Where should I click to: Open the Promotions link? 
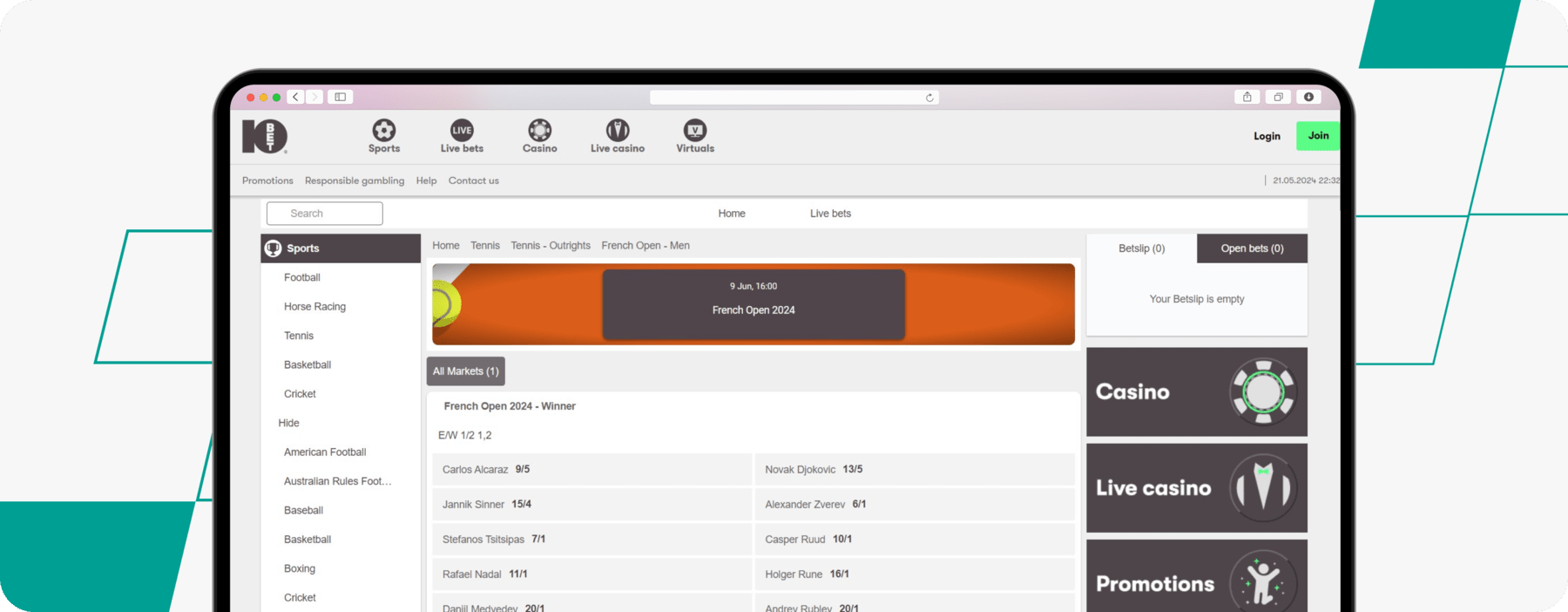point(267,180)
